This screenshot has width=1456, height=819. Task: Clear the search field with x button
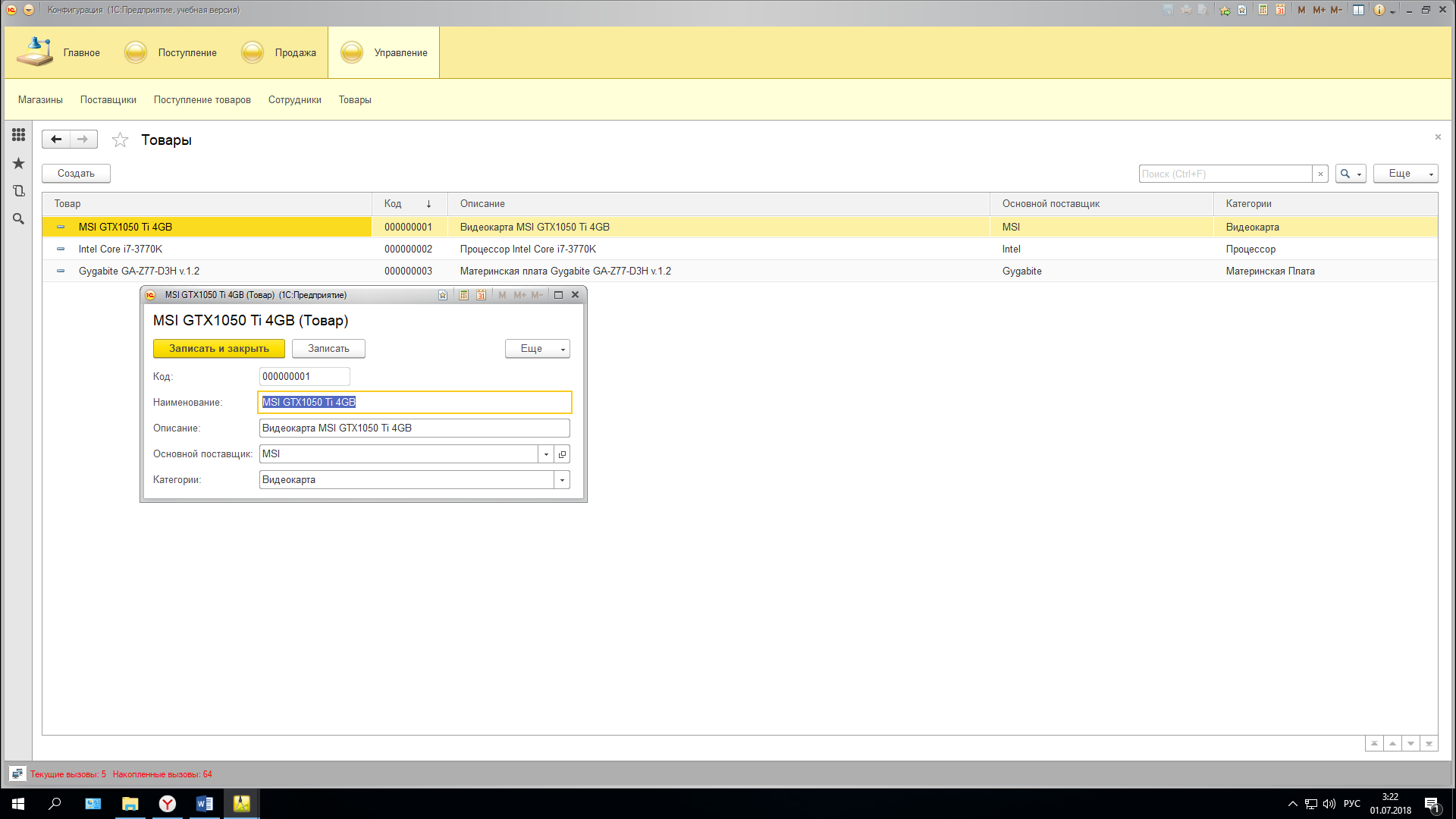tap(1320, 174)
